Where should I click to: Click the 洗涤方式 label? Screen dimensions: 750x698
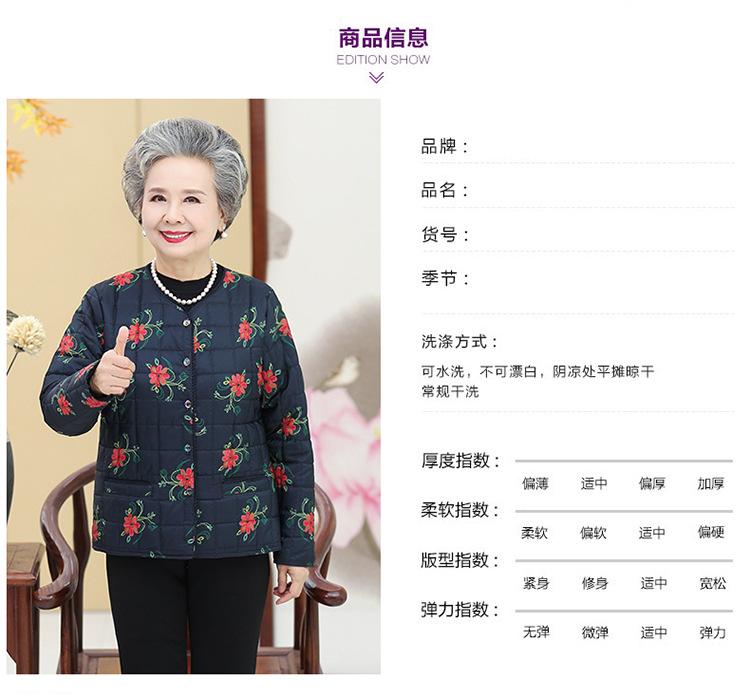(460, 342)
